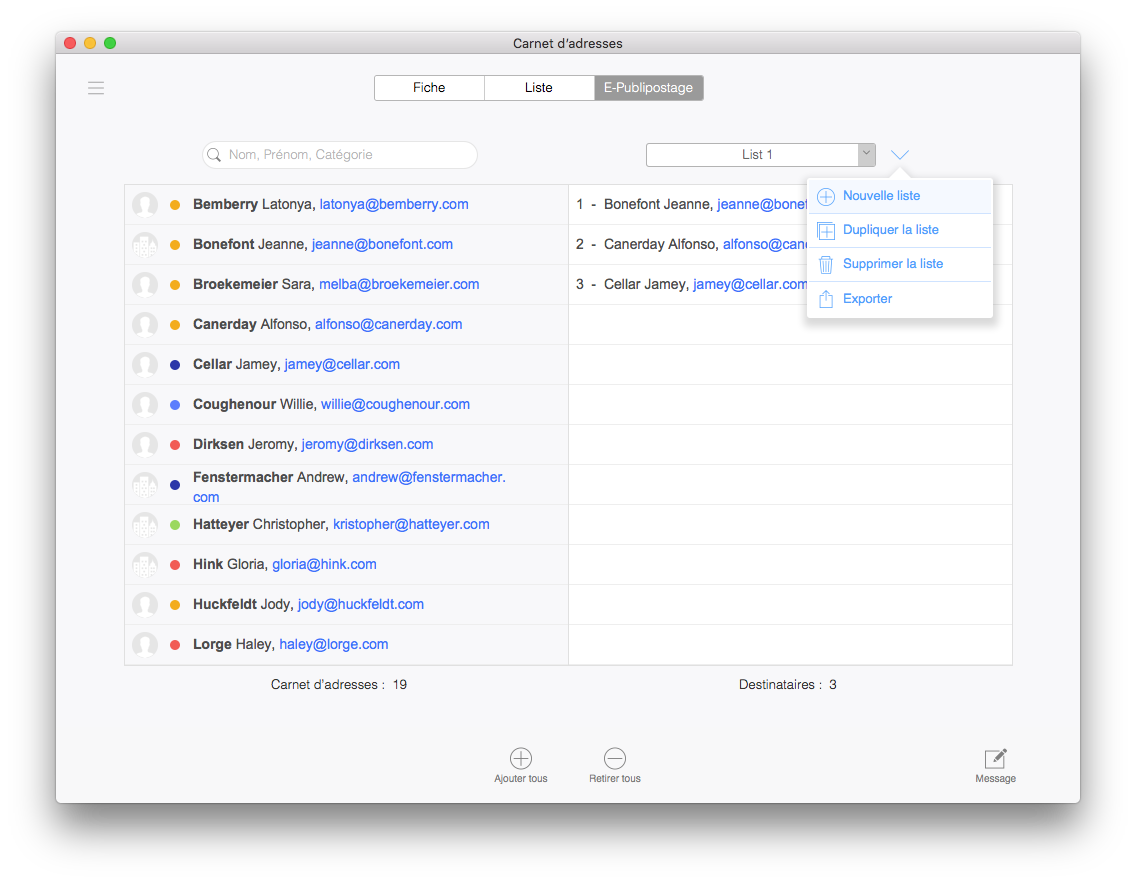
Task: Click the Nouvelle liste plus icon
Action: click(826, 196)
